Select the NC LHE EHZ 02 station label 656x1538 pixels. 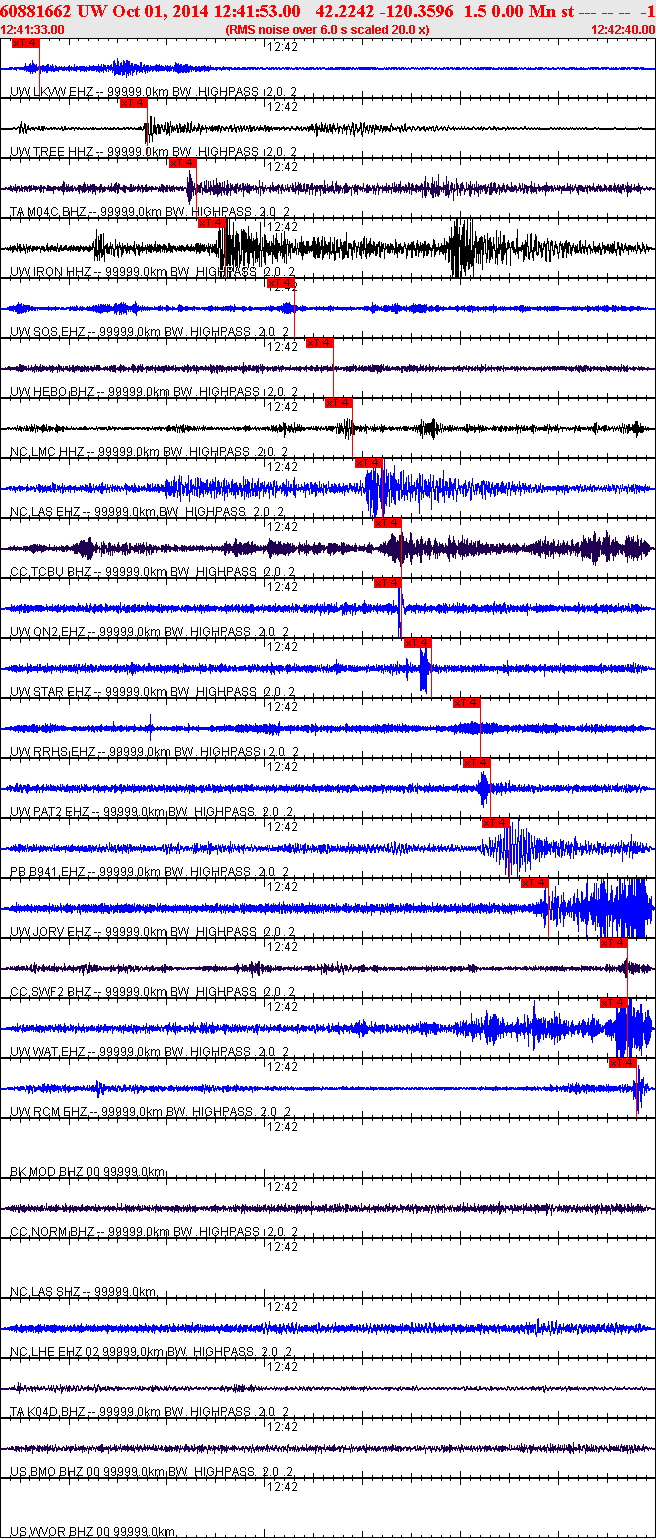[x=150, y=1352]
